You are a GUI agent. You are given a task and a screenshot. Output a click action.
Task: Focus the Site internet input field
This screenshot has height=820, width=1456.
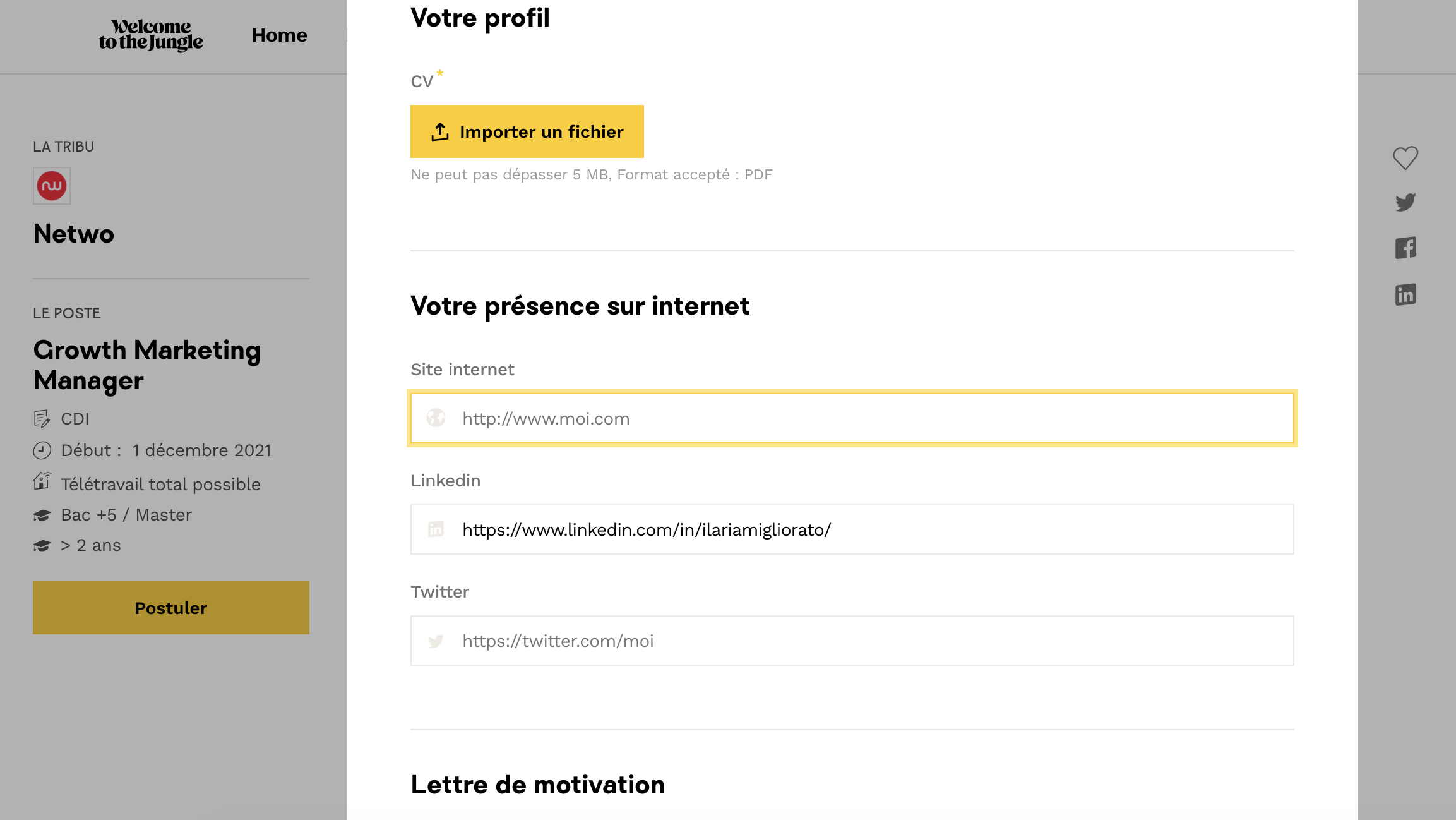(871, 418)
